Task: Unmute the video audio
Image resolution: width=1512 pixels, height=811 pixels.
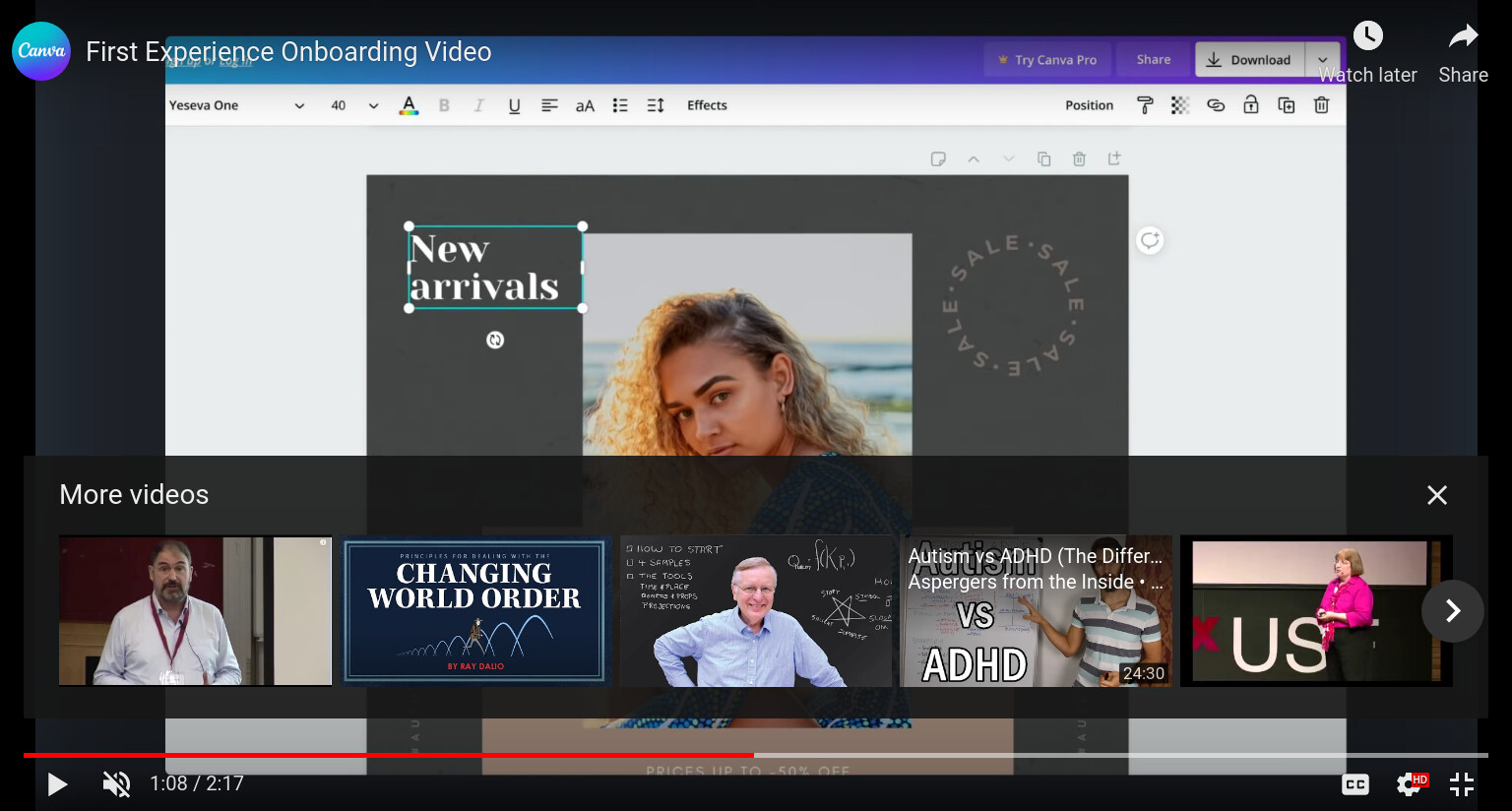Action: point(116,783)
